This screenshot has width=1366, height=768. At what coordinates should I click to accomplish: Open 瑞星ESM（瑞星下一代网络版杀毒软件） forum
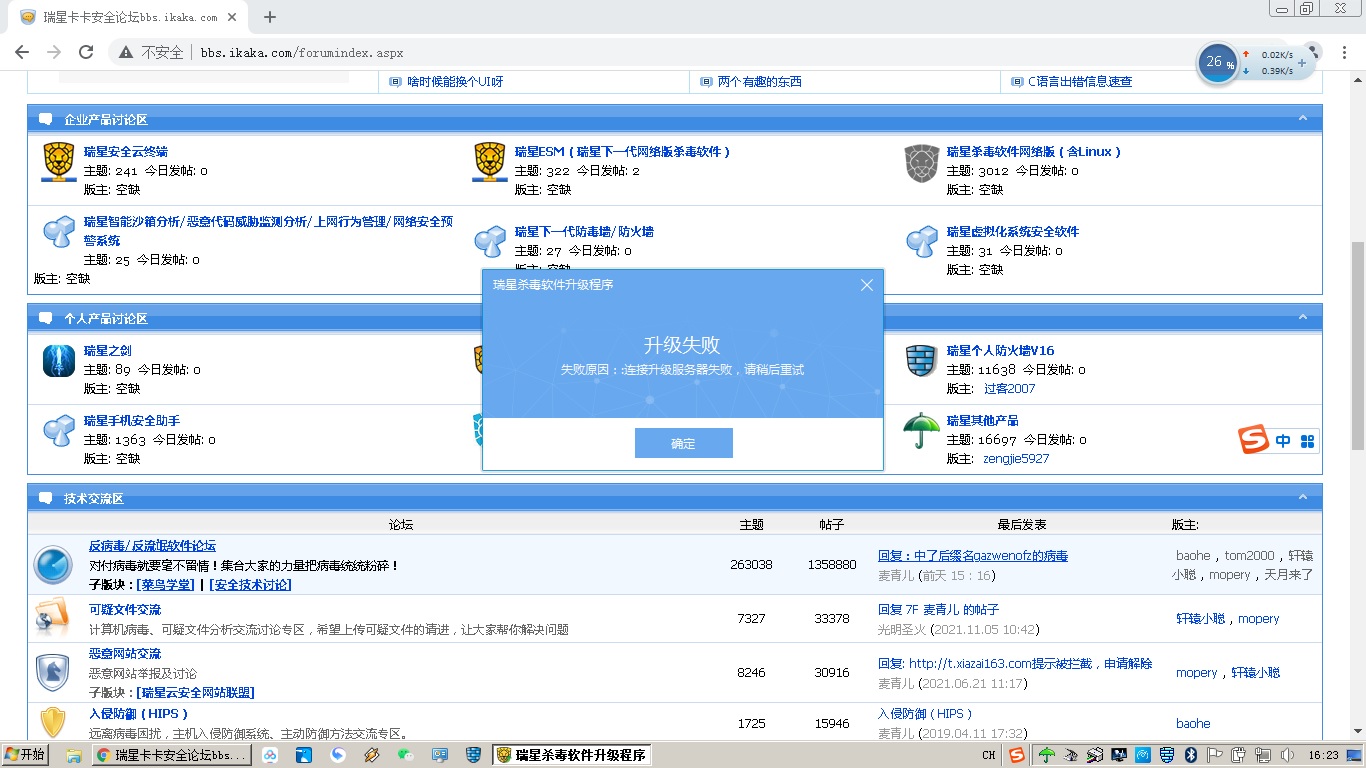(x=623, y=152)
